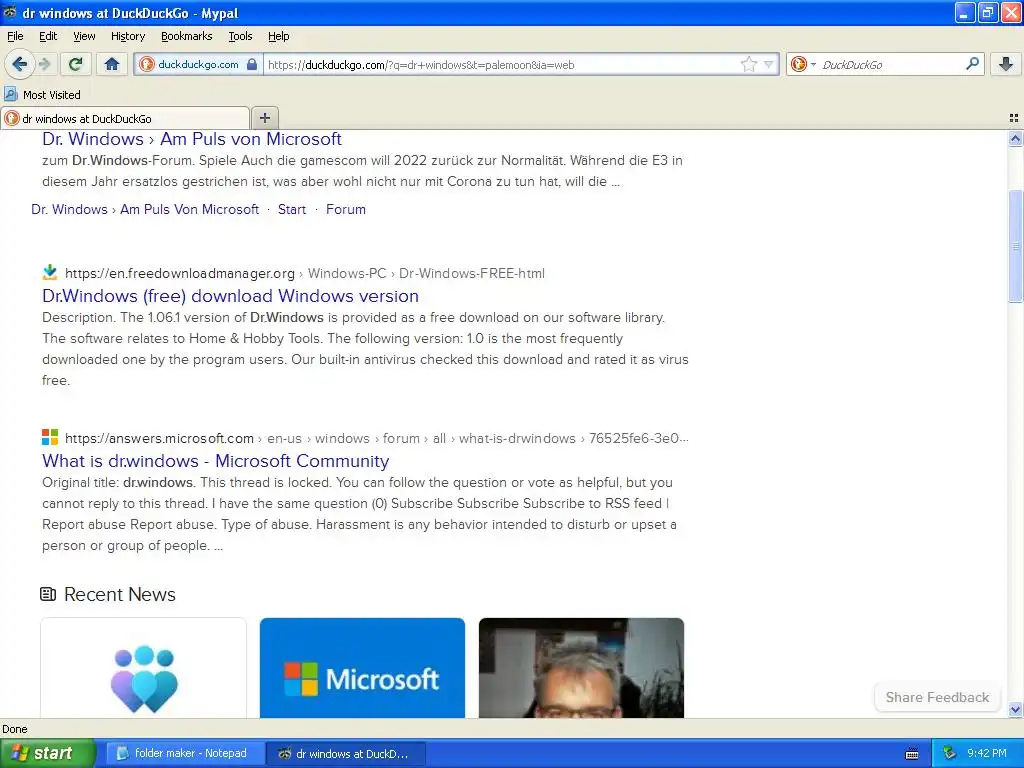Open the File menu

click(x=15, y=36)
